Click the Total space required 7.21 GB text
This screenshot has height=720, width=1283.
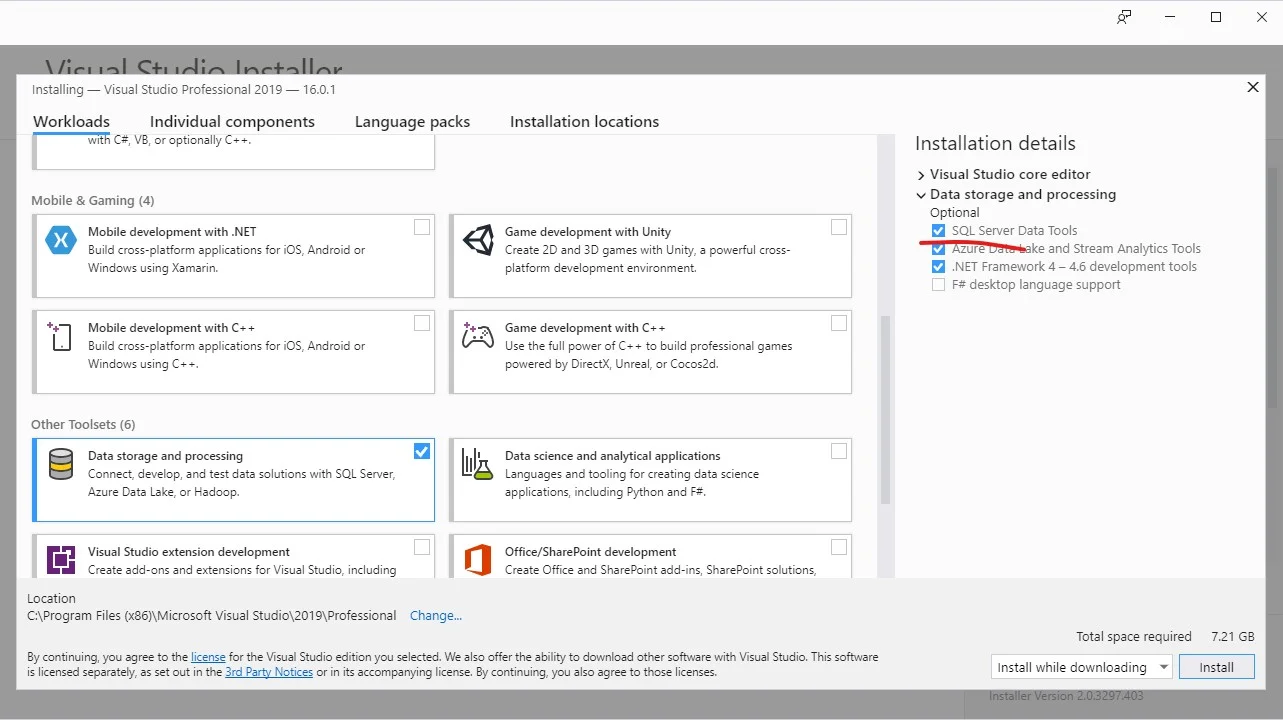click(x=1165, y=637)
